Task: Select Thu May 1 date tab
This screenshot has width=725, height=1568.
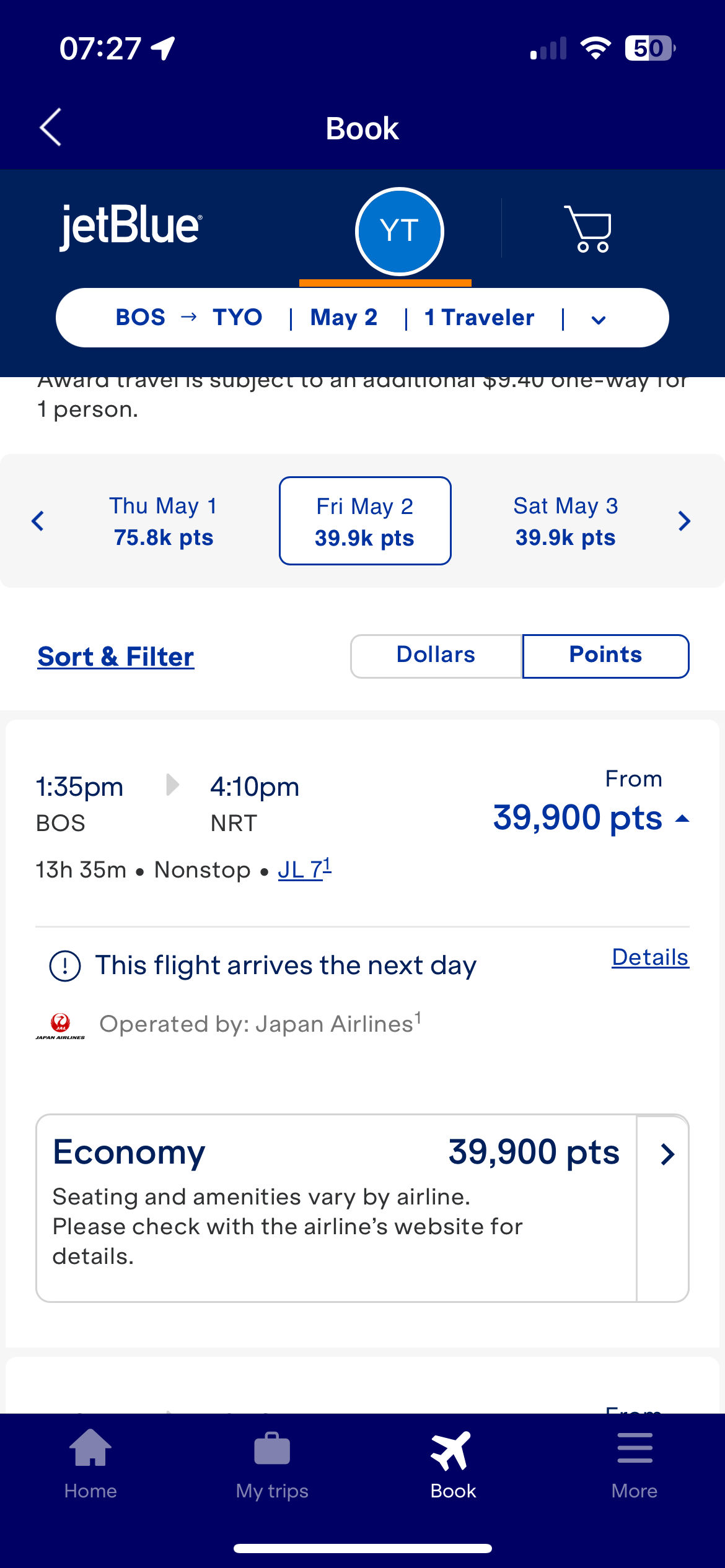Action: [164, 521]
